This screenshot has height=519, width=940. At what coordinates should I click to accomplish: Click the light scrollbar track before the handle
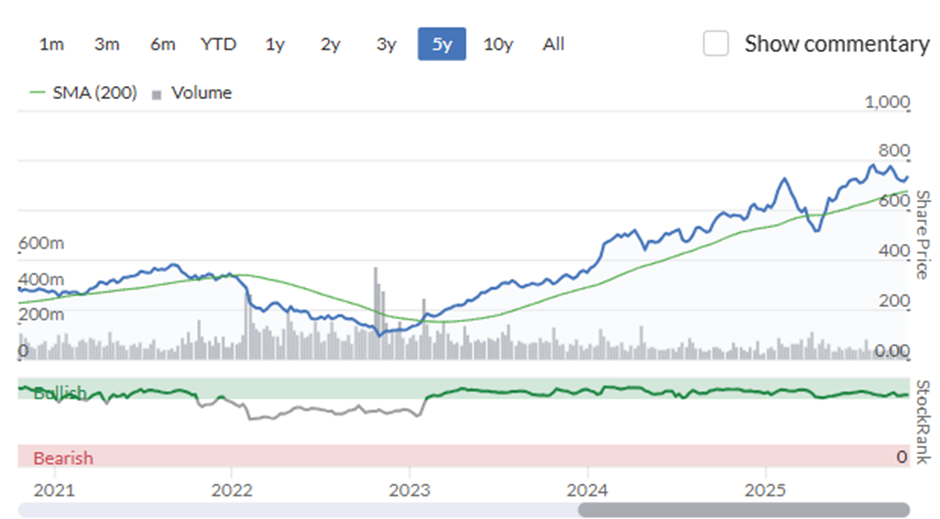pos(298,510)
